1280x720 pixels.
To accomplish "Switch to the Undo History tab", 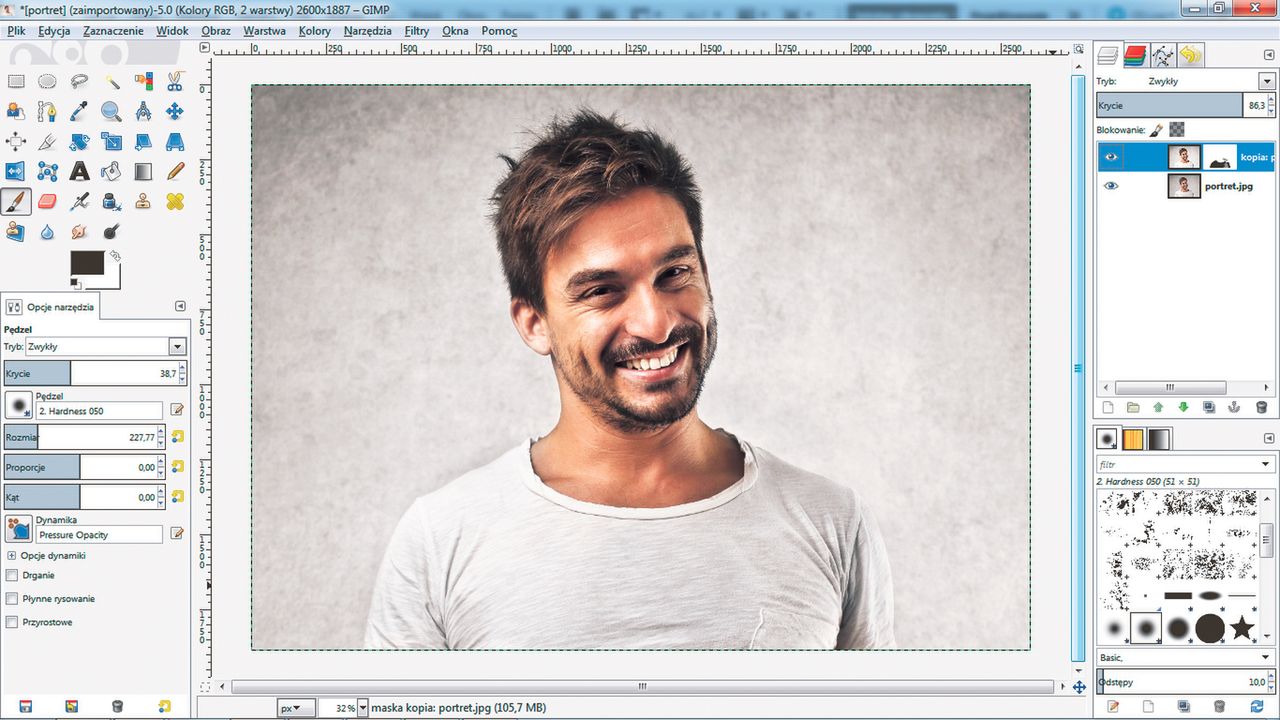I will click(1190, 55).
